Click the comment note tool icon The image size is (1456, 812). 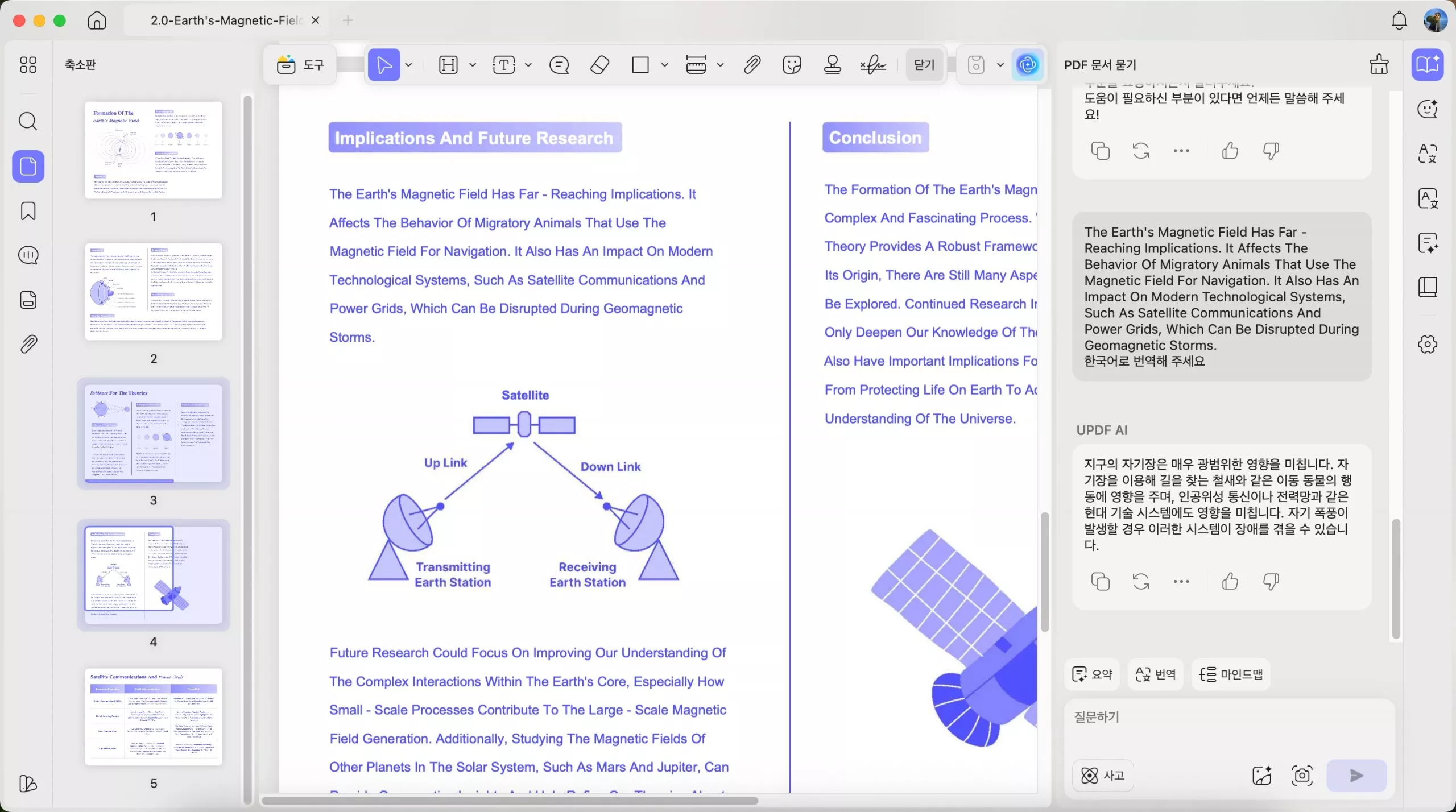[559, 65]
